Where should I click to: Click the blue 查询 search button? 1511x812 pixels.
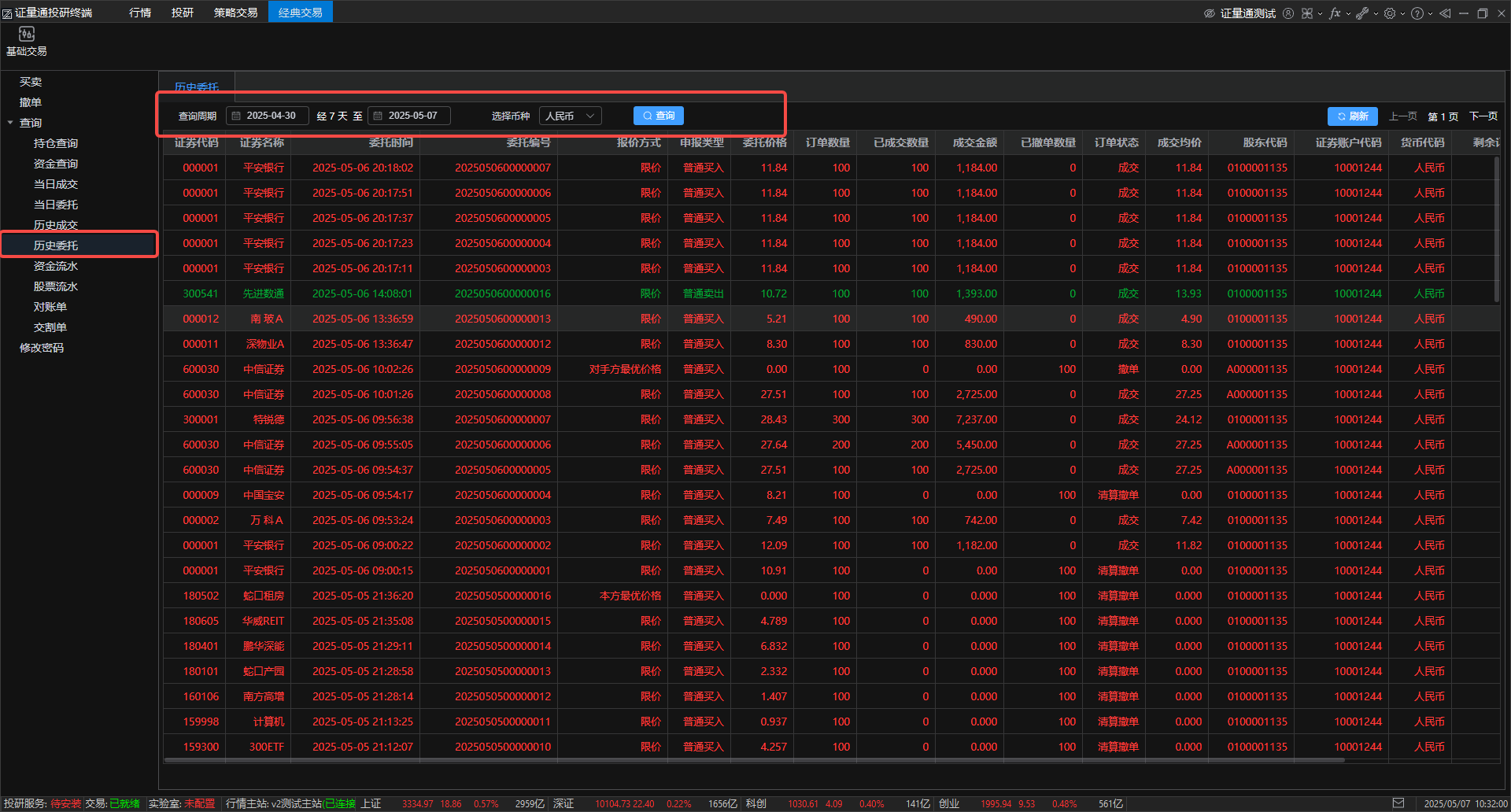659,116
